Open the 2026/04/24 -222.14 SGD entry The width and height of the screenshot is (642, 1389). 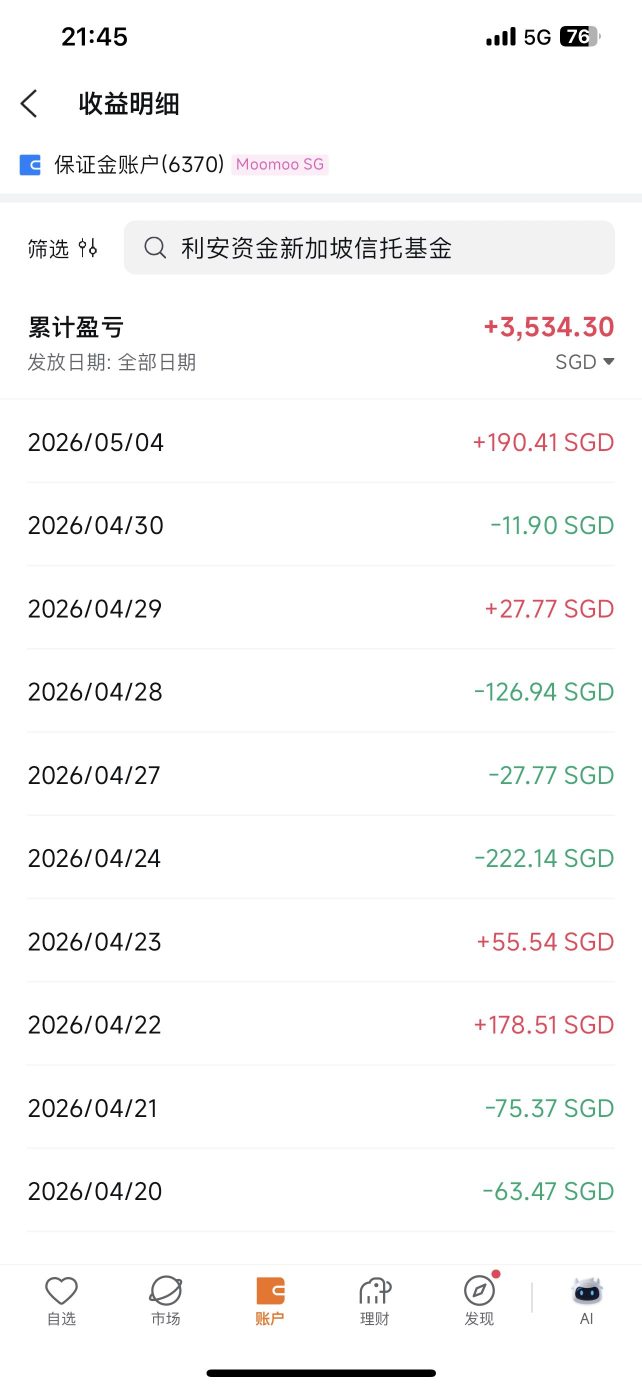click(321, 858)
